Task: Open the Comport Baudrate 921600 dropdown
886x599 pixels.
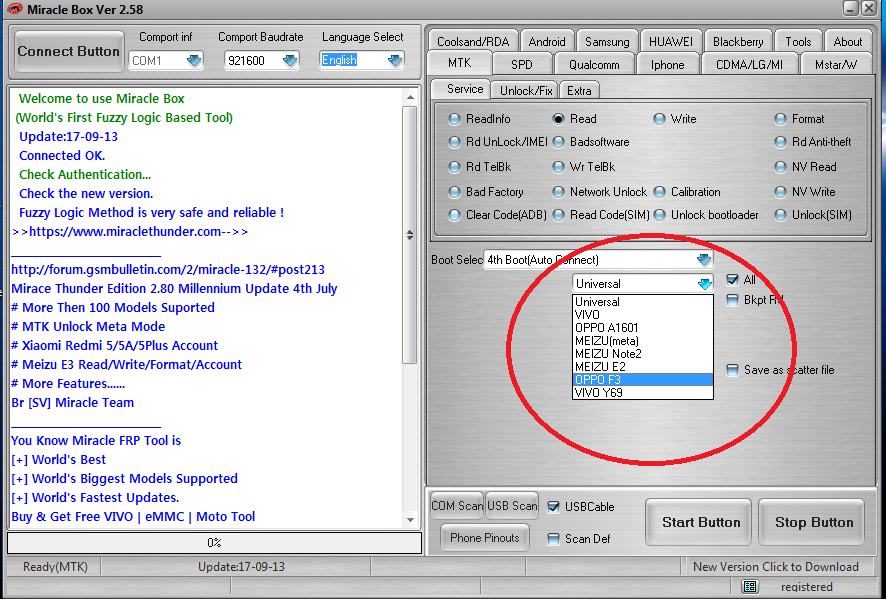Action: click(x=290, y=60)
